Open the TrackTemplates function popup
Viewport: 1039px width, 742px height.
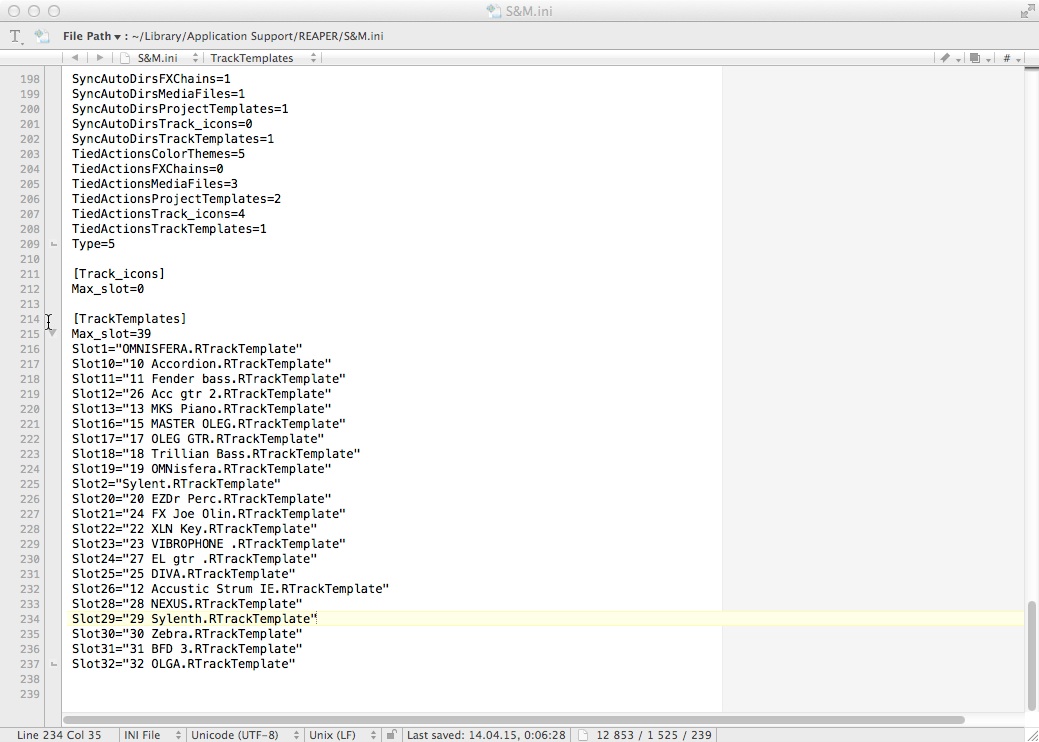point(263,58)
